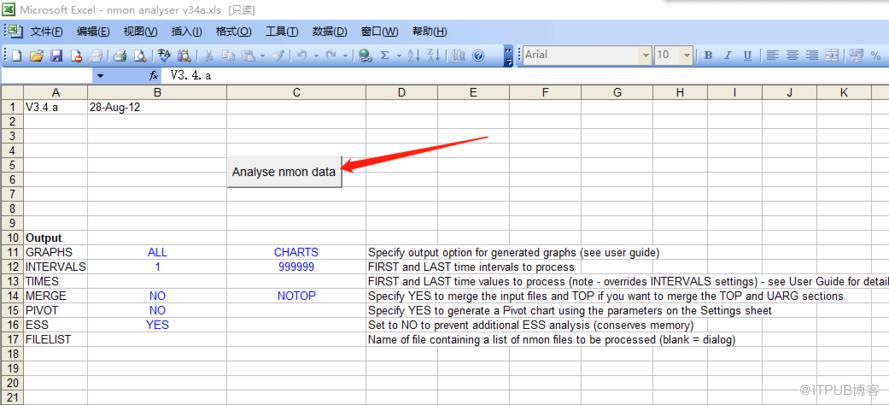Open the 帮助(H) menu
This screenshot has height=405, width=889.
(430, 32)
